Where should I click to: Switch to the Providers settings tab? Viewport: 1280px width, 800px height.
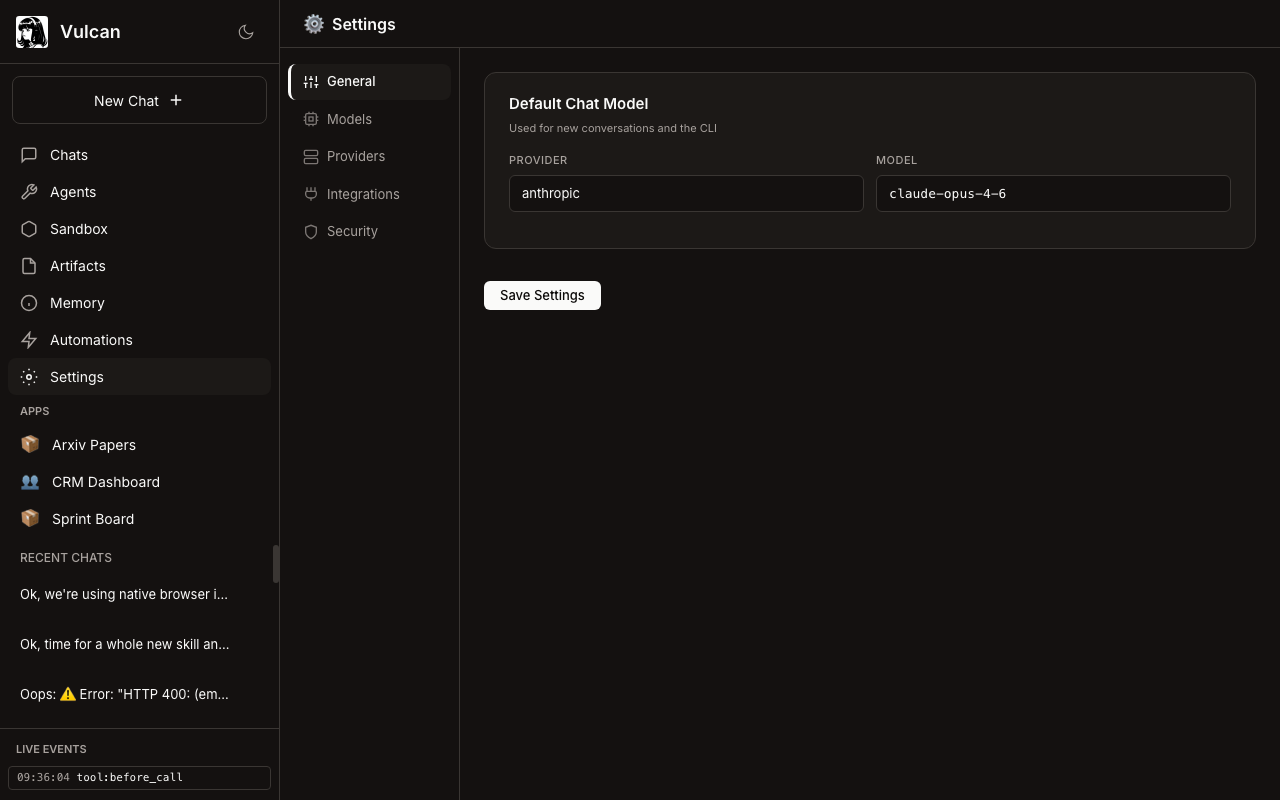(x=355, y=156)
